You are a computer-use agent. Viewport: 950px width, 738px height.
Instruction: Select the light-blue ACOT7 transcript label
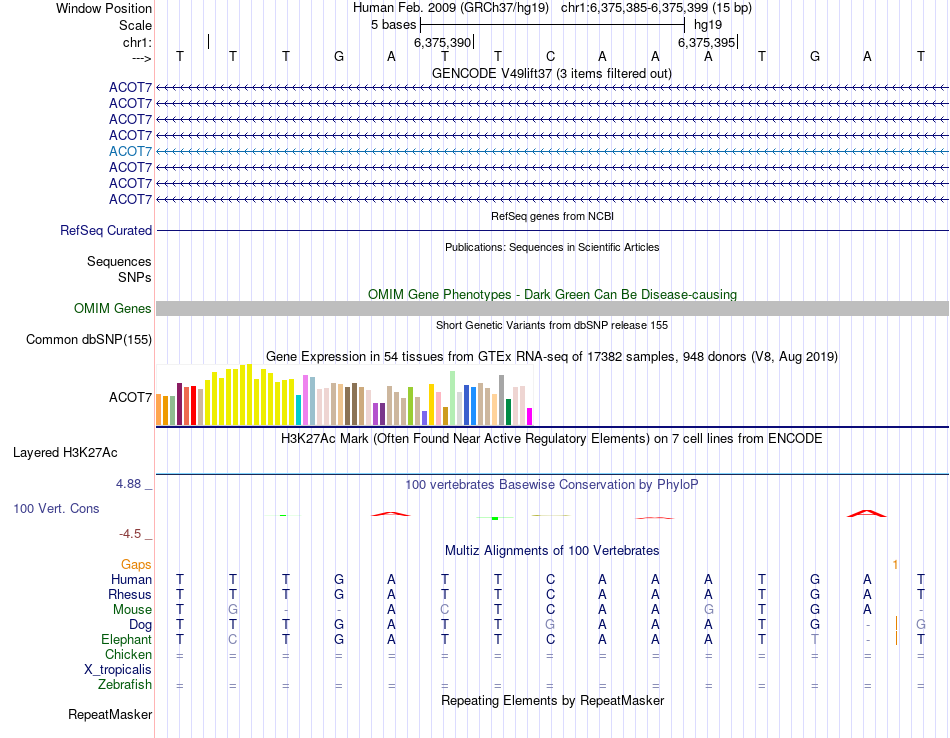point(130,151)
